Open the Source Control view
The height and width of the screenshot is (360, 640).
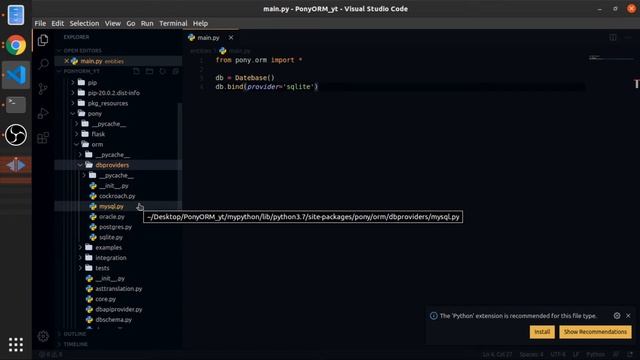[x=43, y=89]
